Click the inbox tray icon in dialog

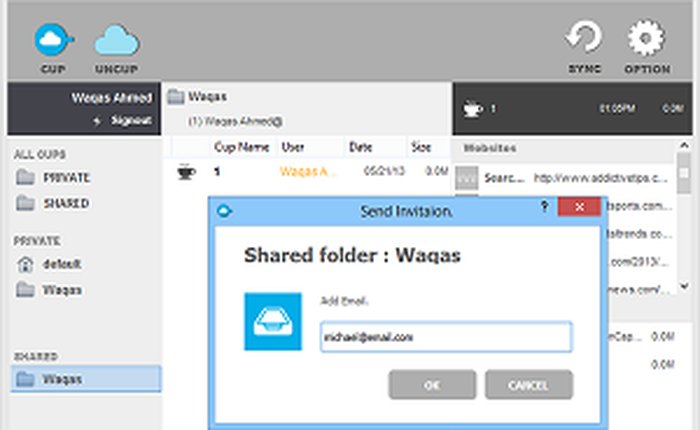[272, 321]
